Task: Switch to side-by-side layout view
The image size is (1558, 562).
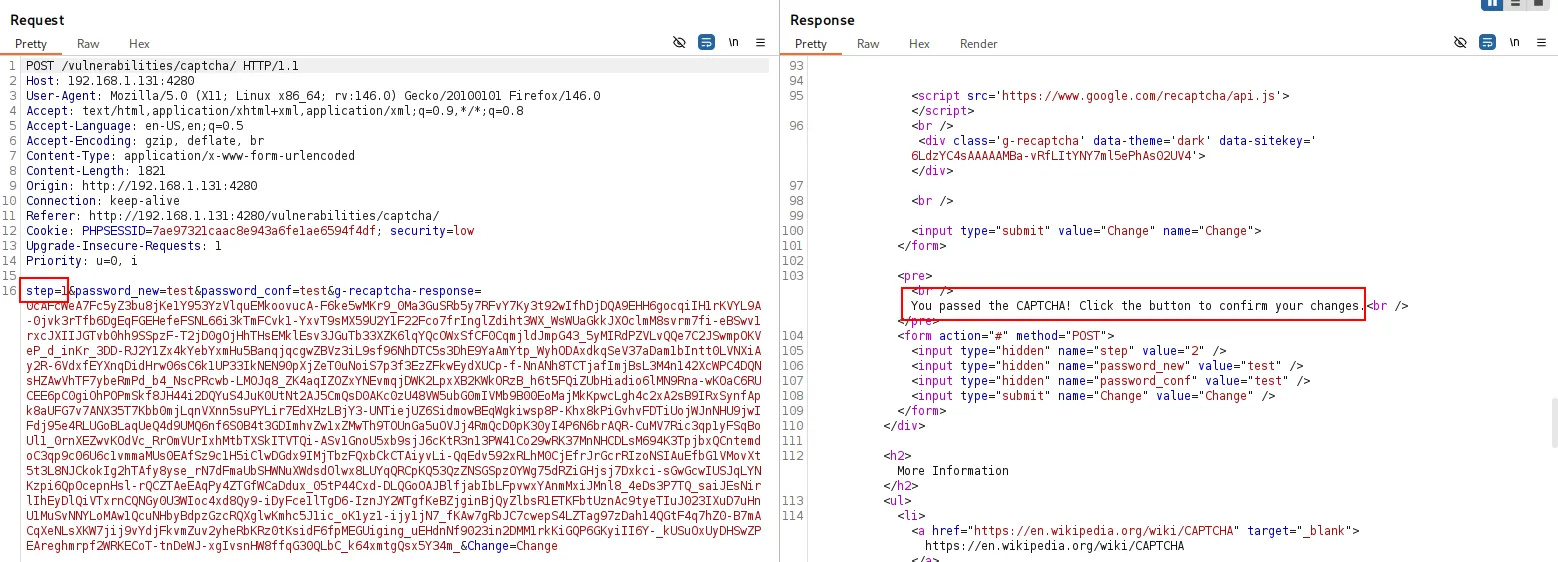Action: point(1493,4)
